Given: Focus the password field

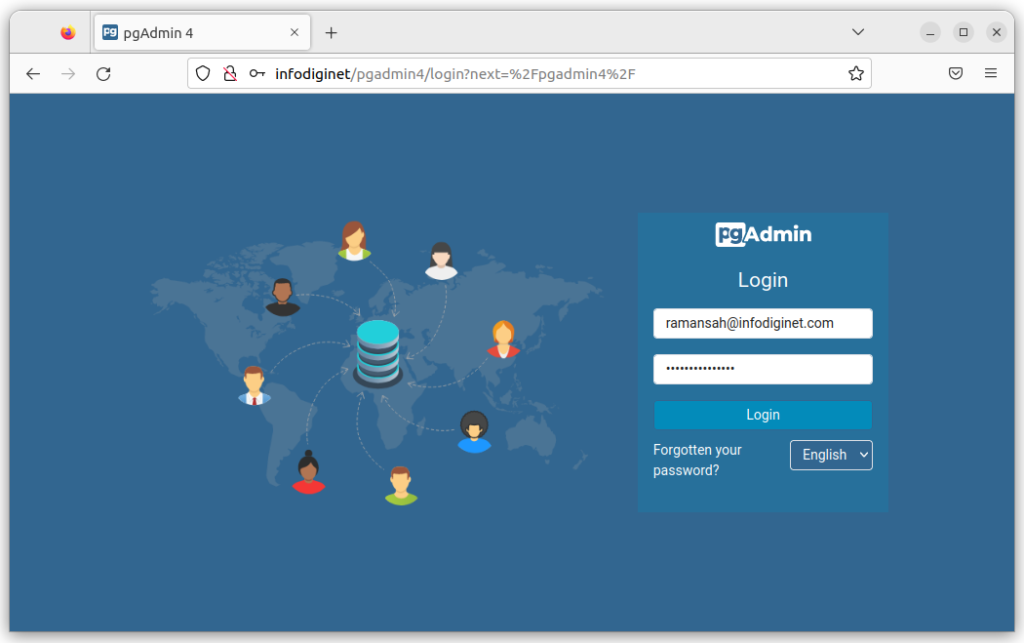Looking at the screenshot, I should [763, 369].
